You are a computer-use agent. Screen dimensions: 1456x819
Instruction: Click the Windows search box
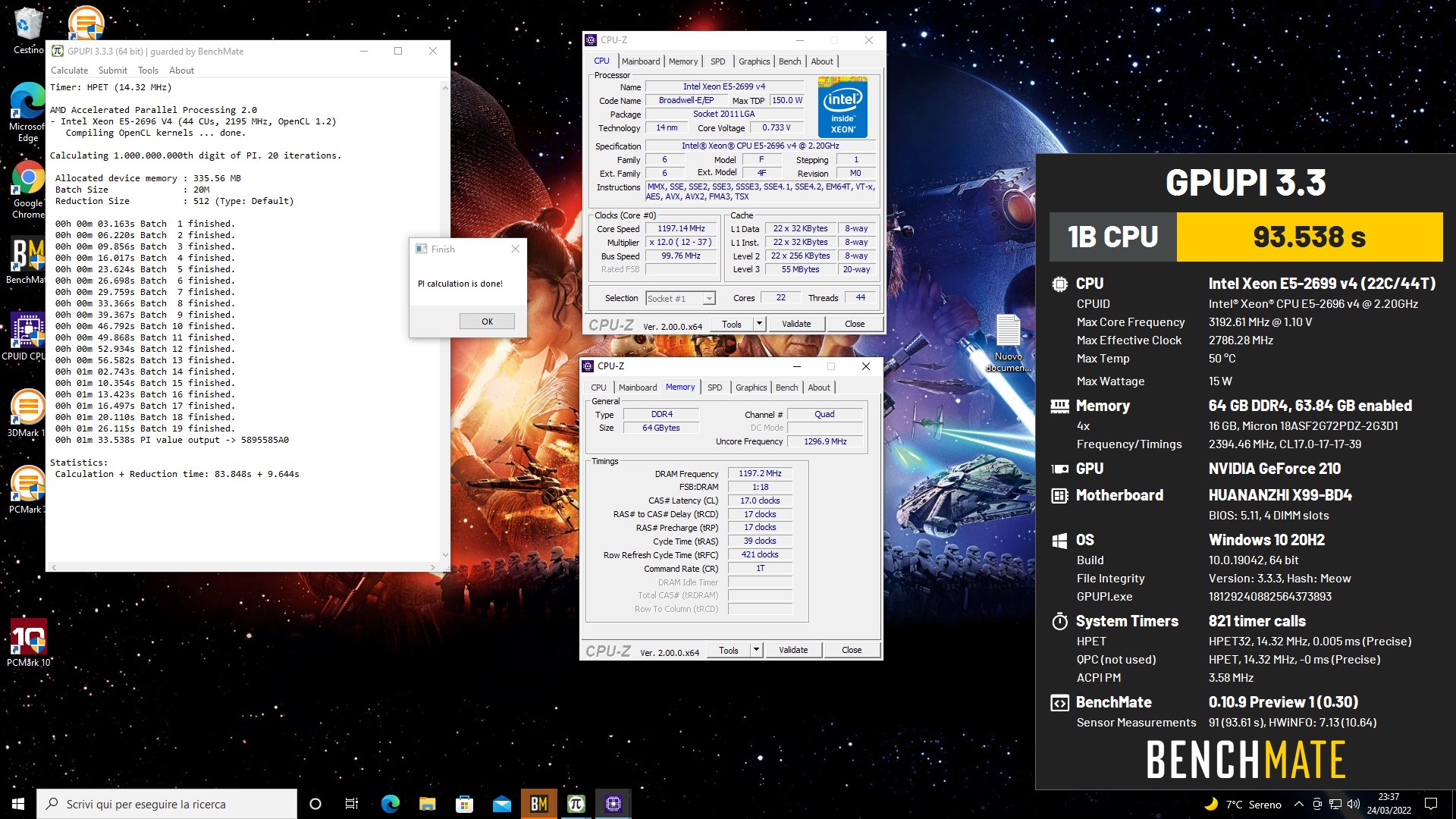pyautogui.click(x=167, y=804)
